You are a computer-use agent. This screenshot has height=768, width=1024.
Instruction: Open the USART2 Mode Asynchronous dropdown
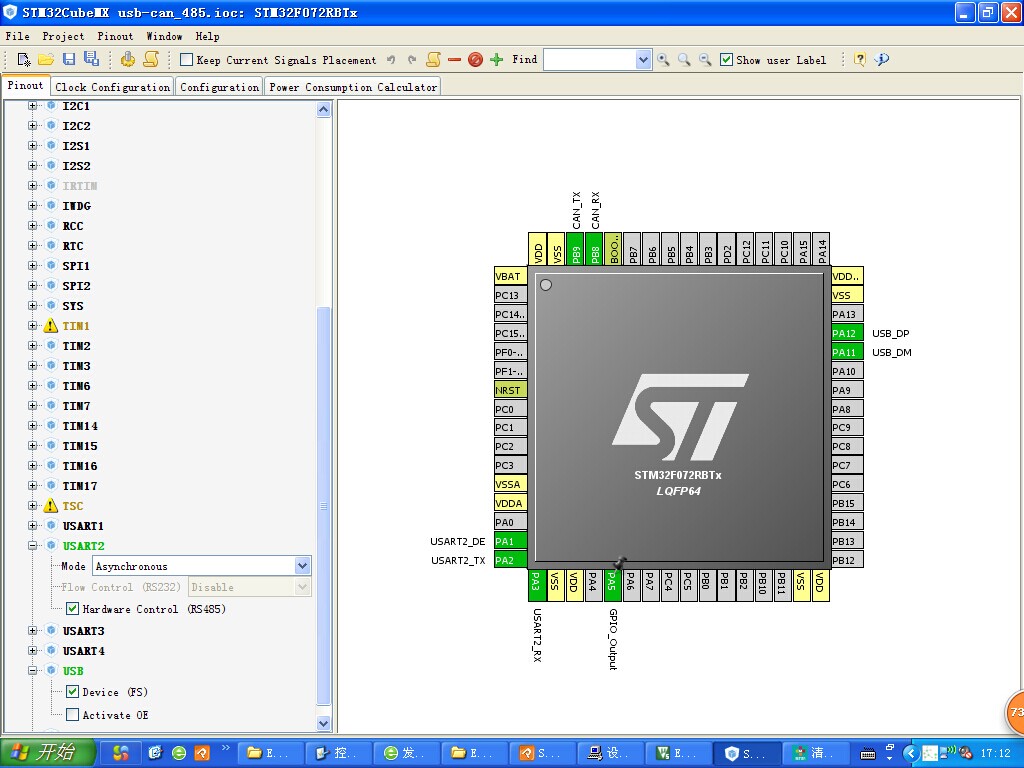pos(302,566)
